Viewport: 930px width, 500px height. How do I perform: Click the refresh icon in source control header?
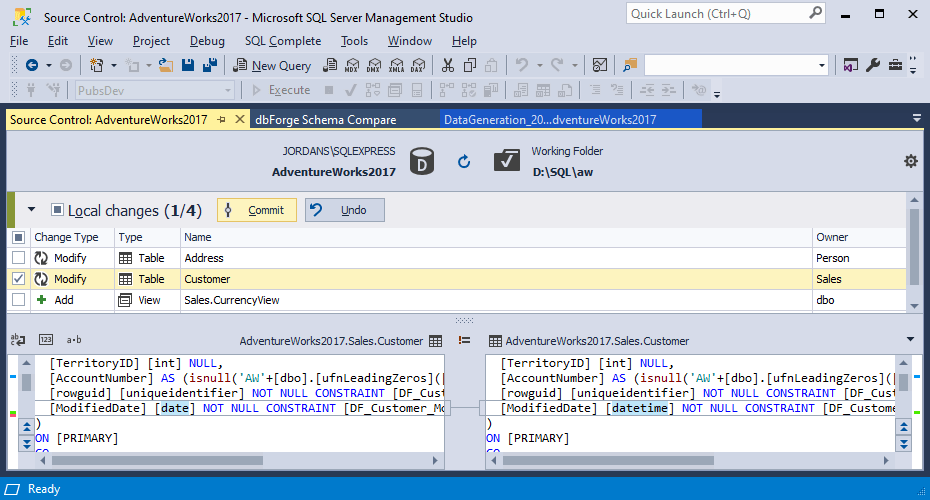pyautogui.click(x=464, y=161)
